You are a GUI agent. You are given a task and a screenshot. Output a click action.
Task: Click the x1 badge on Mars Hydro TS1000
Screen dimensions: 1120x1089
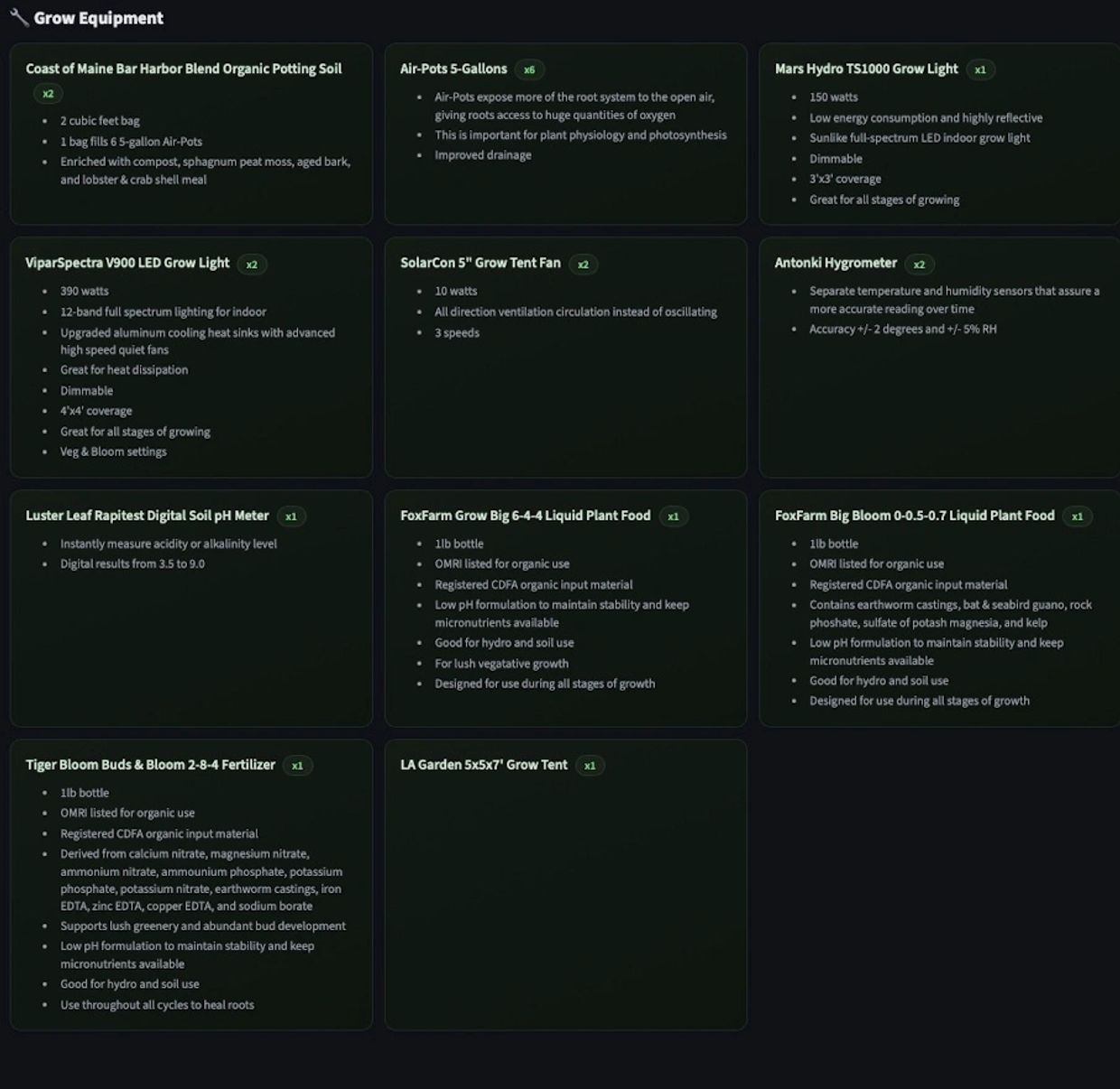(980, 70)
